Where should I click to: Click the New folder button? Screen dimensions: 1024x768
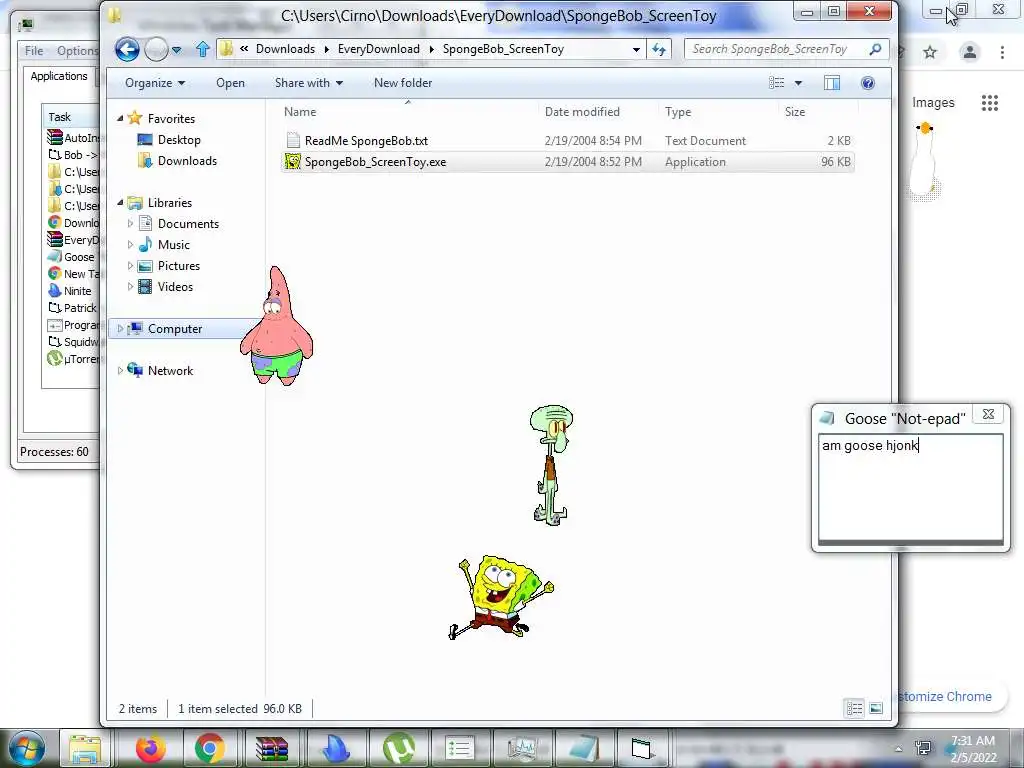tap(403, 83)
